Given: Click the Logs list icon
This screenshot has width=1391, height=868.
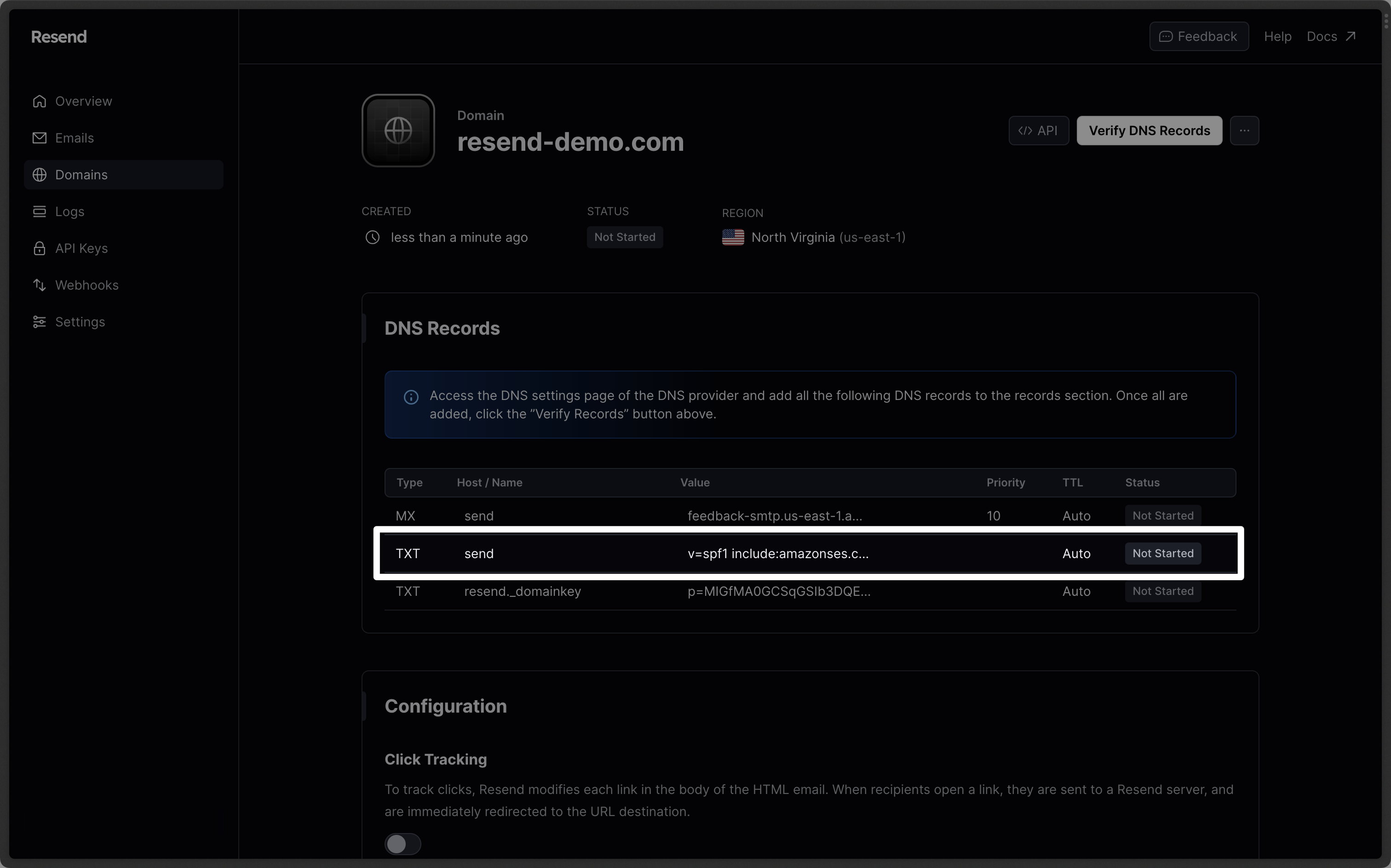Looking at the screenshot, I should [39, 211].
